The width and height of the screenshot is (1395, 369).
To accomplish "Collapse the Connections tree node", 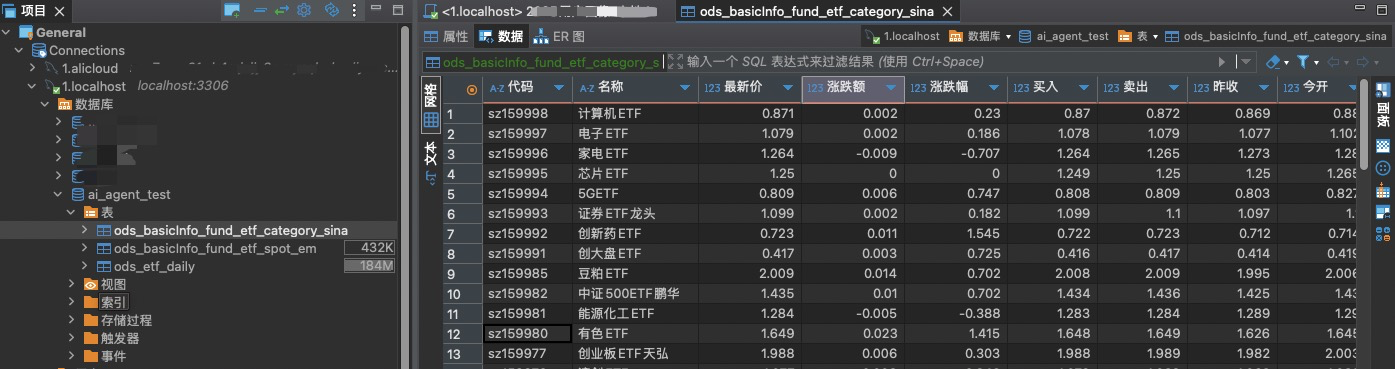I will (19, 50).
